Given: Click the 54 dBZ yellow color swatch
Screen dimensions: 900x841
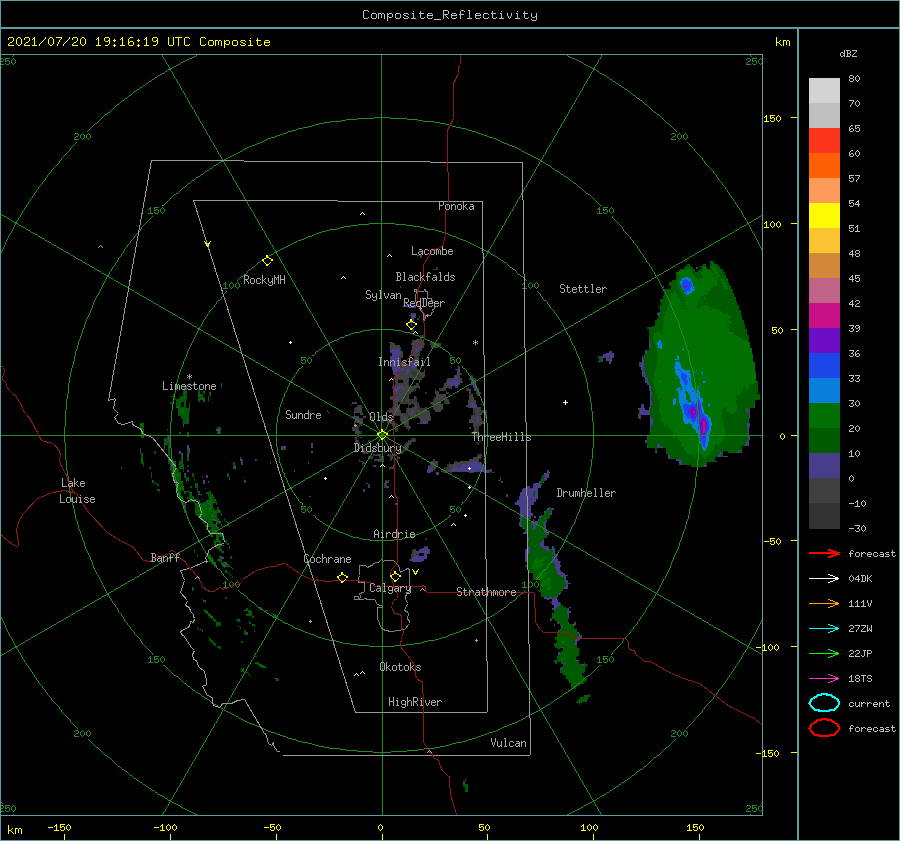Looking at the screenshot, I should click(824, 216).
